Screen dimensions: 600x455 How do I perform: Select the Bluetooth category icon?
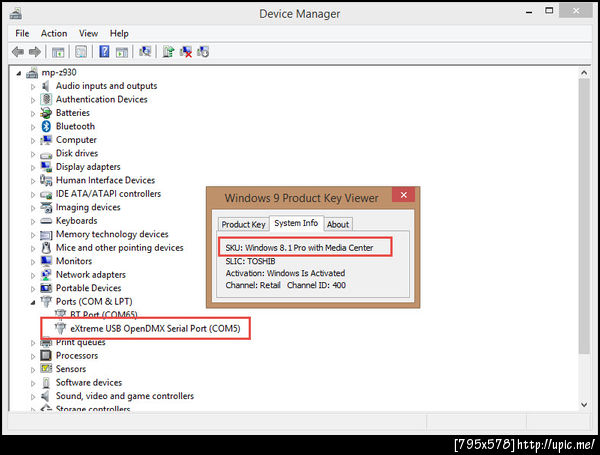tap(46, 126)
